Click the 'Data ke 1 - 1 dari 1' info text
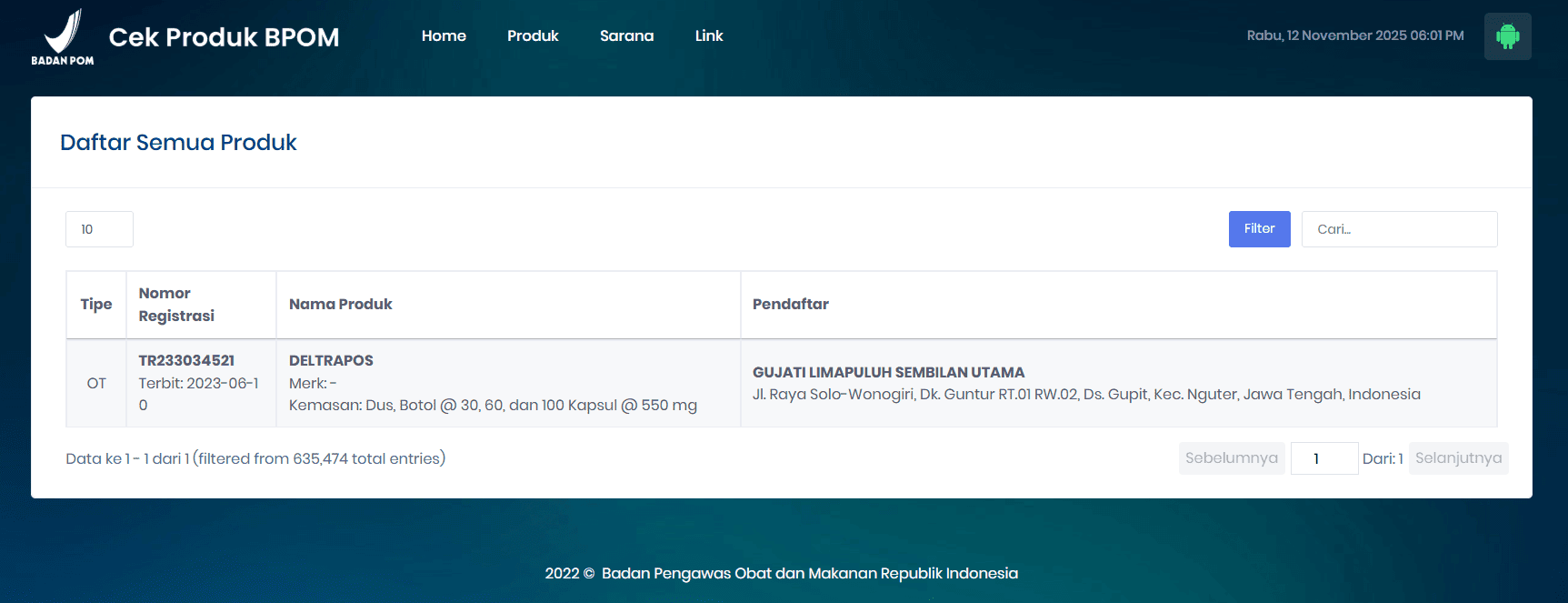 pyautogui.click(x=255, y=458)
